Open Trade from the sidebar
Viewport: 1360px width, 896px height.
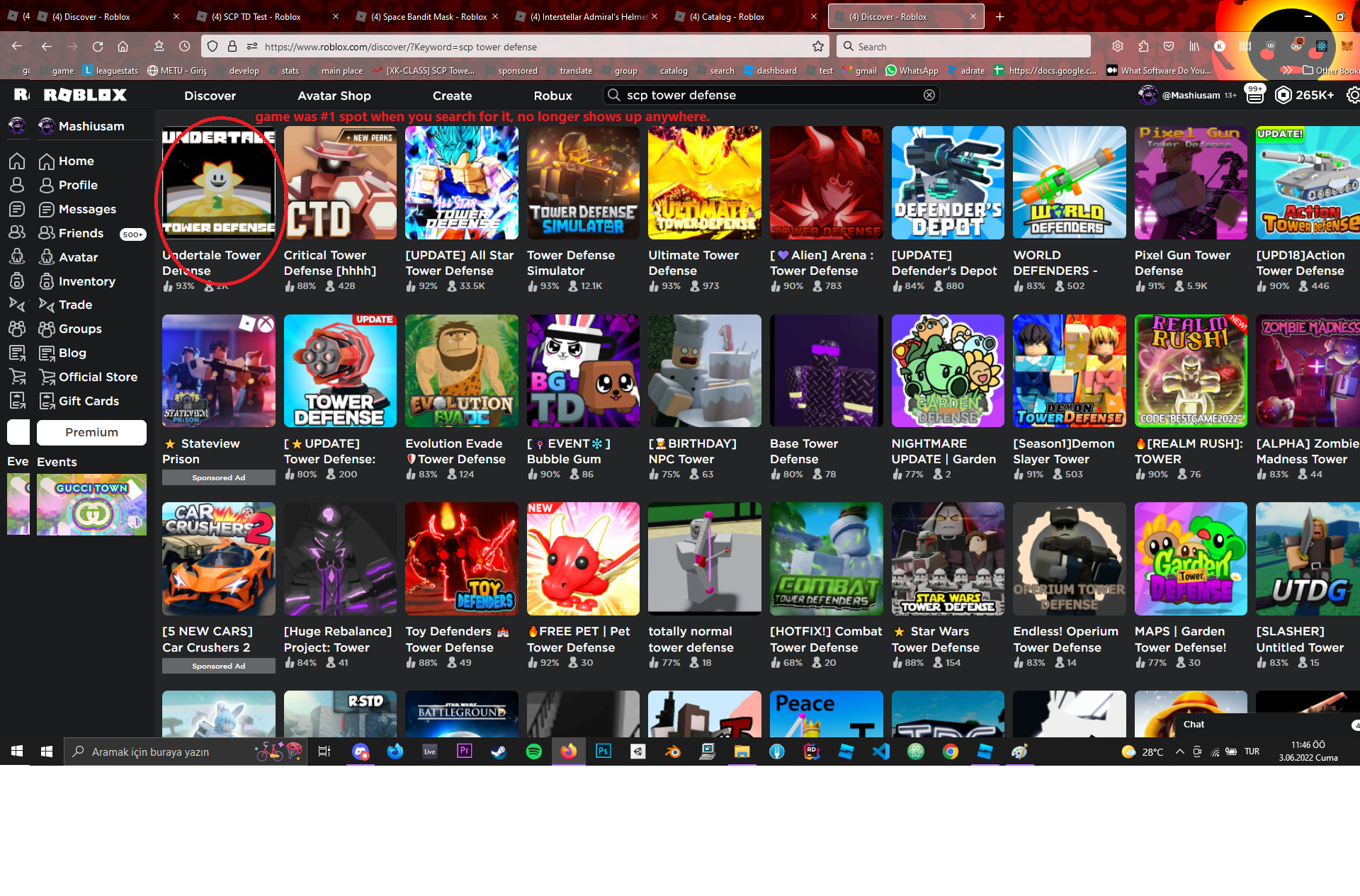75,305
